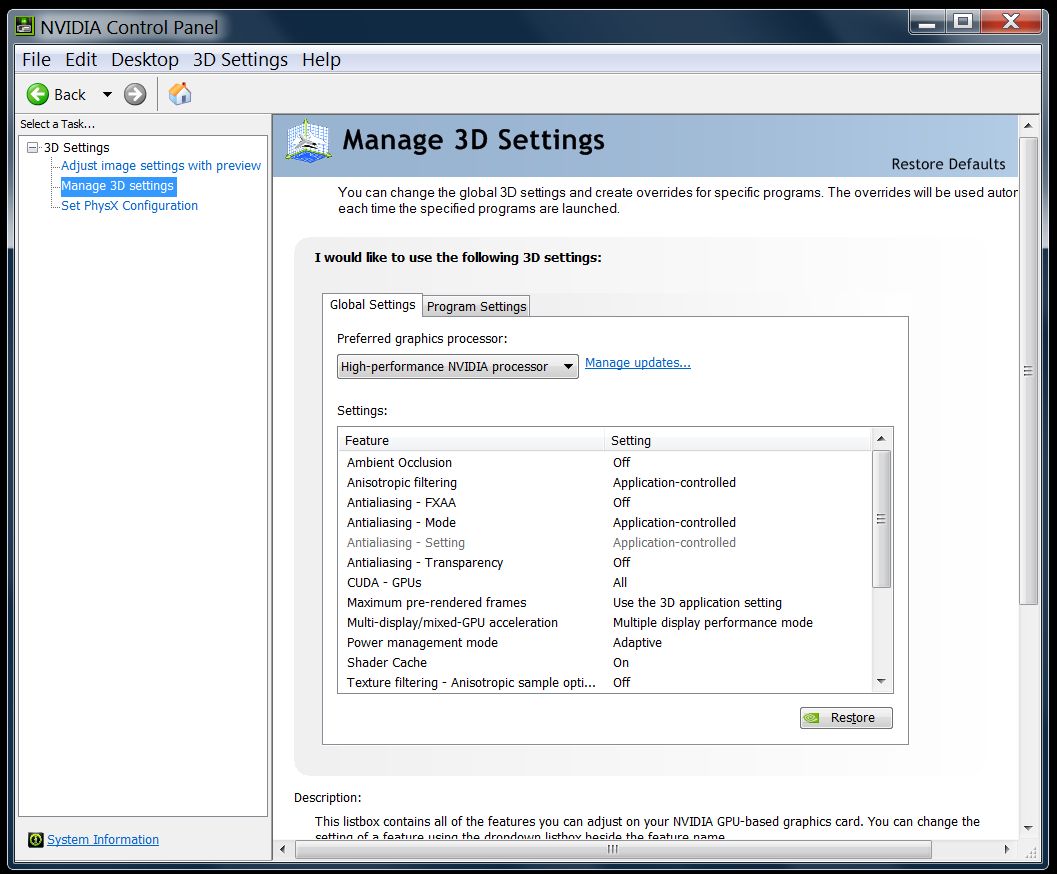Screen dimensions: 1057x874
Task: Click Multiple display performance mode value
Action: click(x=713, y=623)
